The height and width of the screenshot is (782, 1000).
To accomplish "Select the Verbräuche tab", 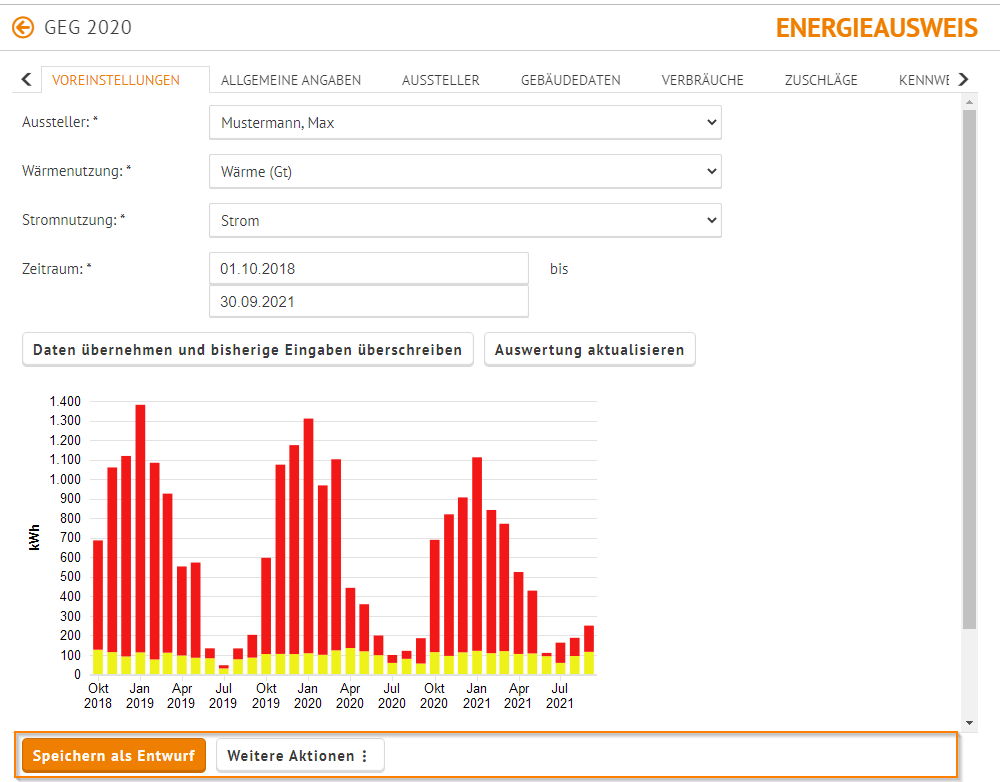I will (x=702, y=80).
